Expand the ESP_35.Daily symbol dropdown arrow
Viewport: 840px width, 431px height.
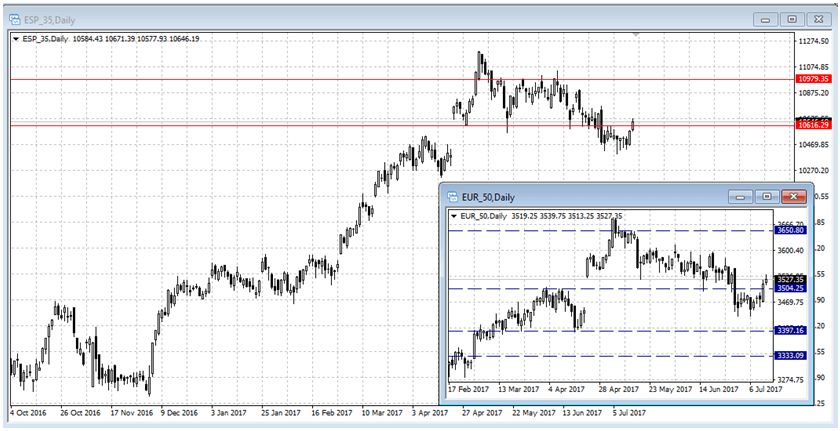[x=15, y=39]
